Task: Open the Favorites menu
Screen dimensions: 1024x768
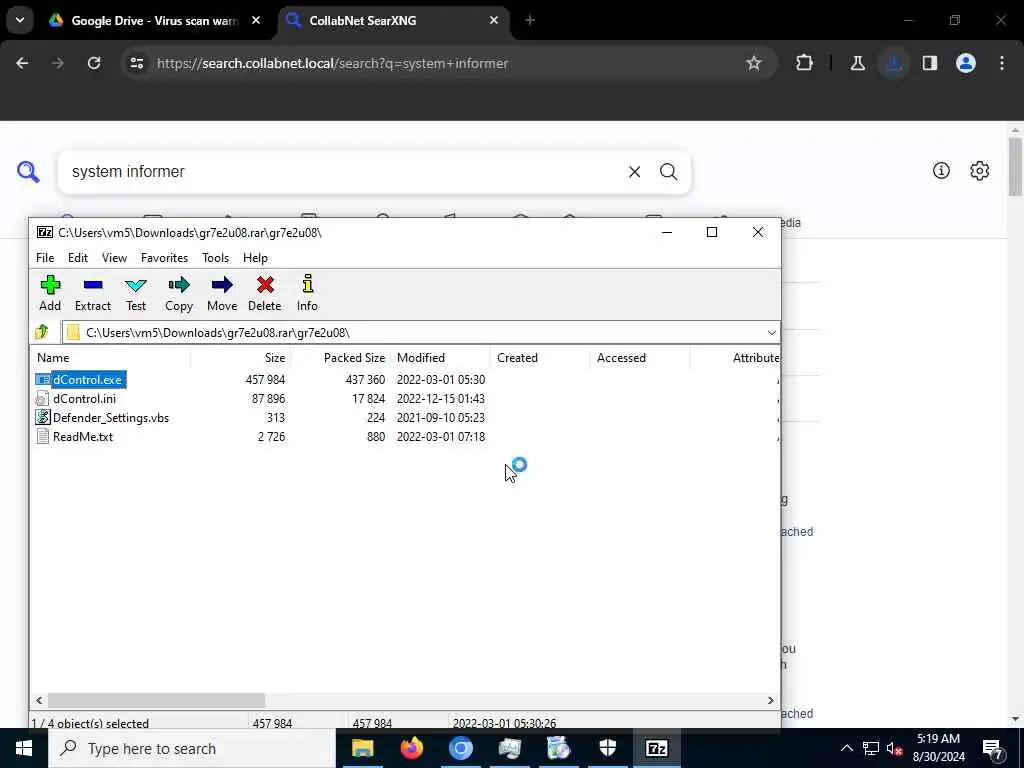Action: tap(165, 258)
